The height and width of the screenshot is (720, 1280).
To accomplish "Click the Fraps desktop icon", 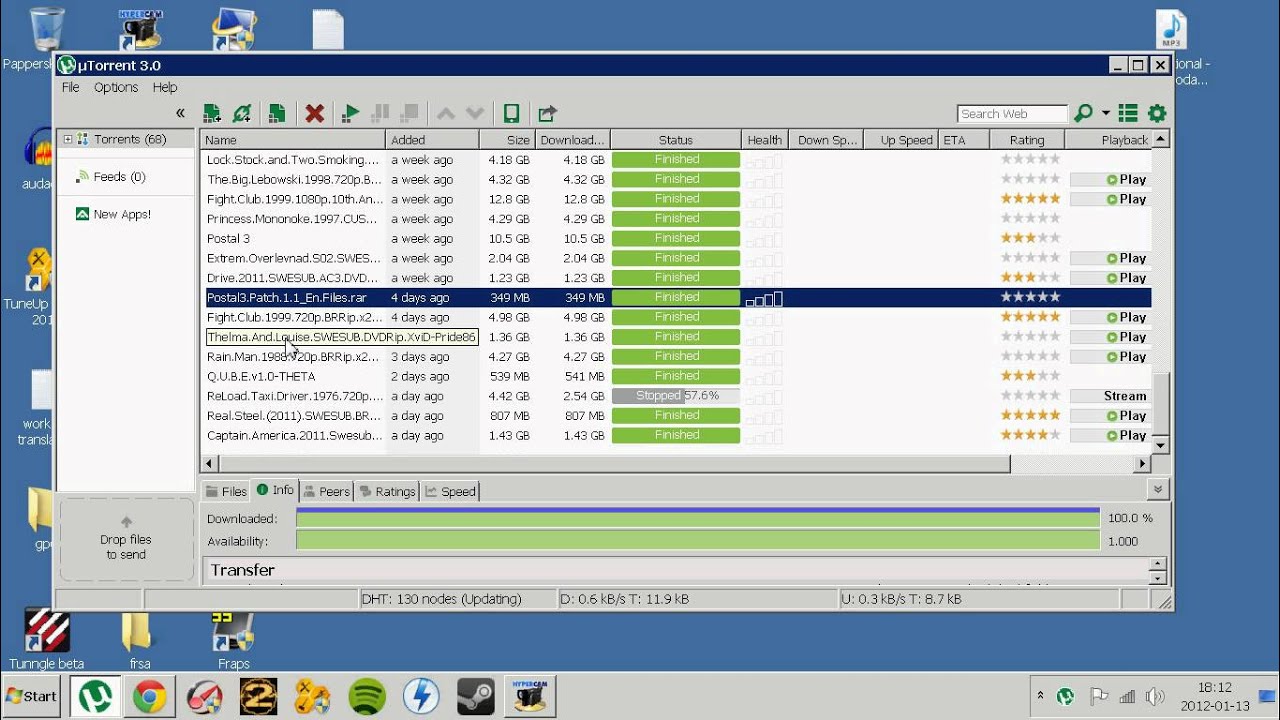I will point(233,640).
